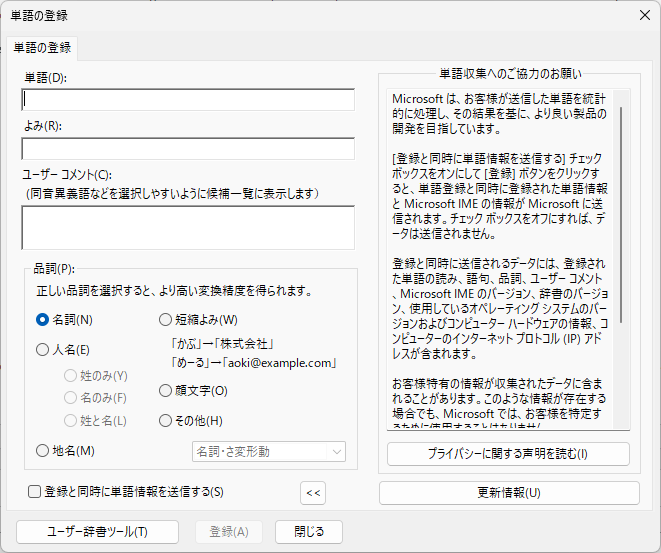Viewport: 661px width, 553px height.
Task: Open ユーザー辞書ツール(T)
Action: [97, 532]
